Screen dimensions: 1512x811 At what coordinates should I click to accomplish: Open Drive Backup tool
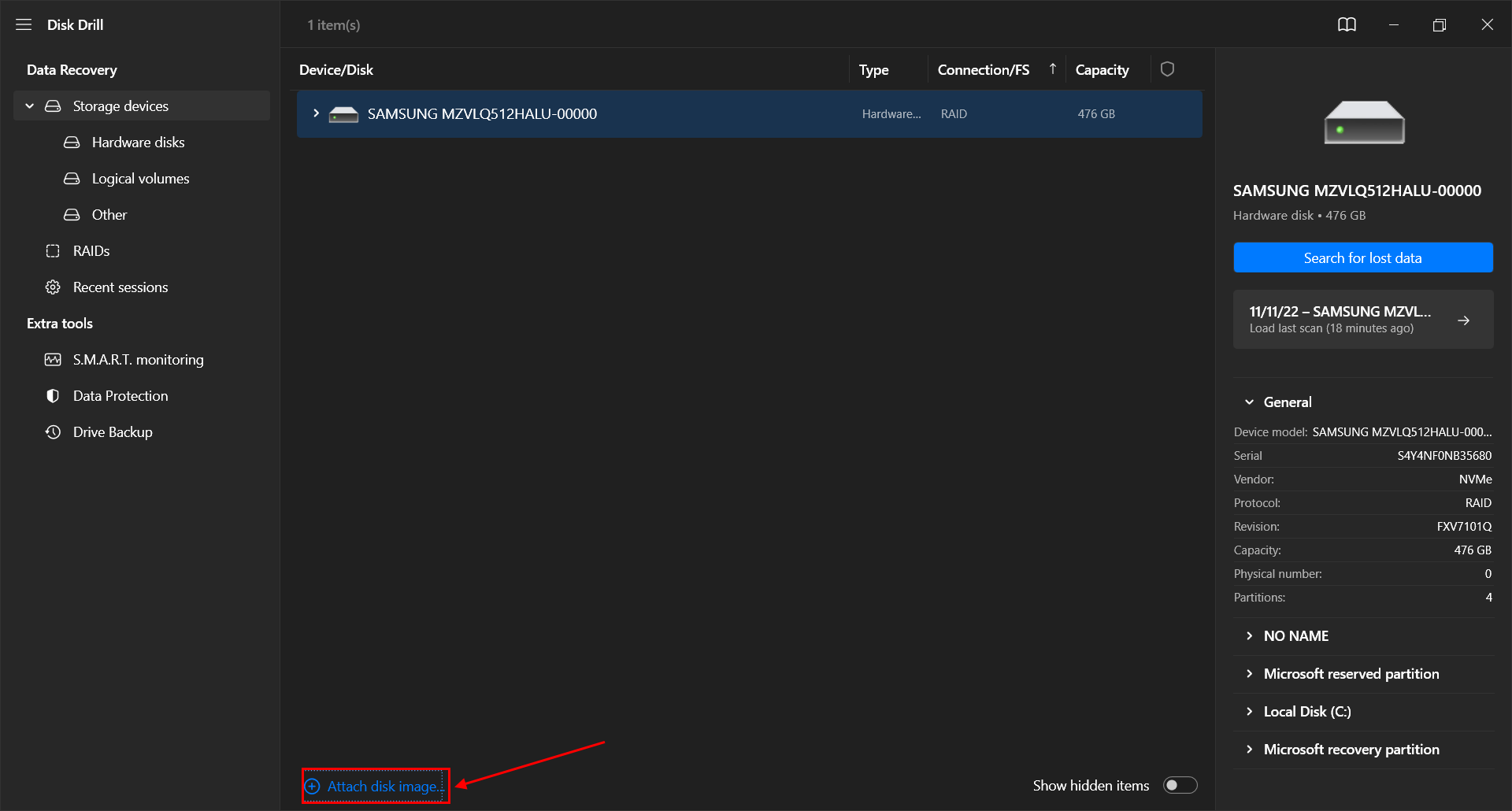point(113,431)
